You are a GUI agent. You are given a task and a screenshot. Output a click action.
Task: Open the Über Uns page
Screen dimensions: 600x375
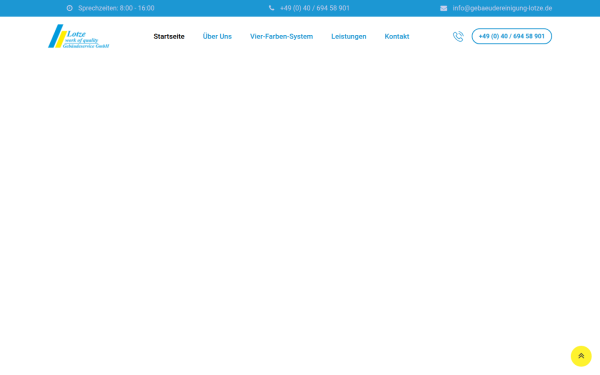(x=217, y=36)
